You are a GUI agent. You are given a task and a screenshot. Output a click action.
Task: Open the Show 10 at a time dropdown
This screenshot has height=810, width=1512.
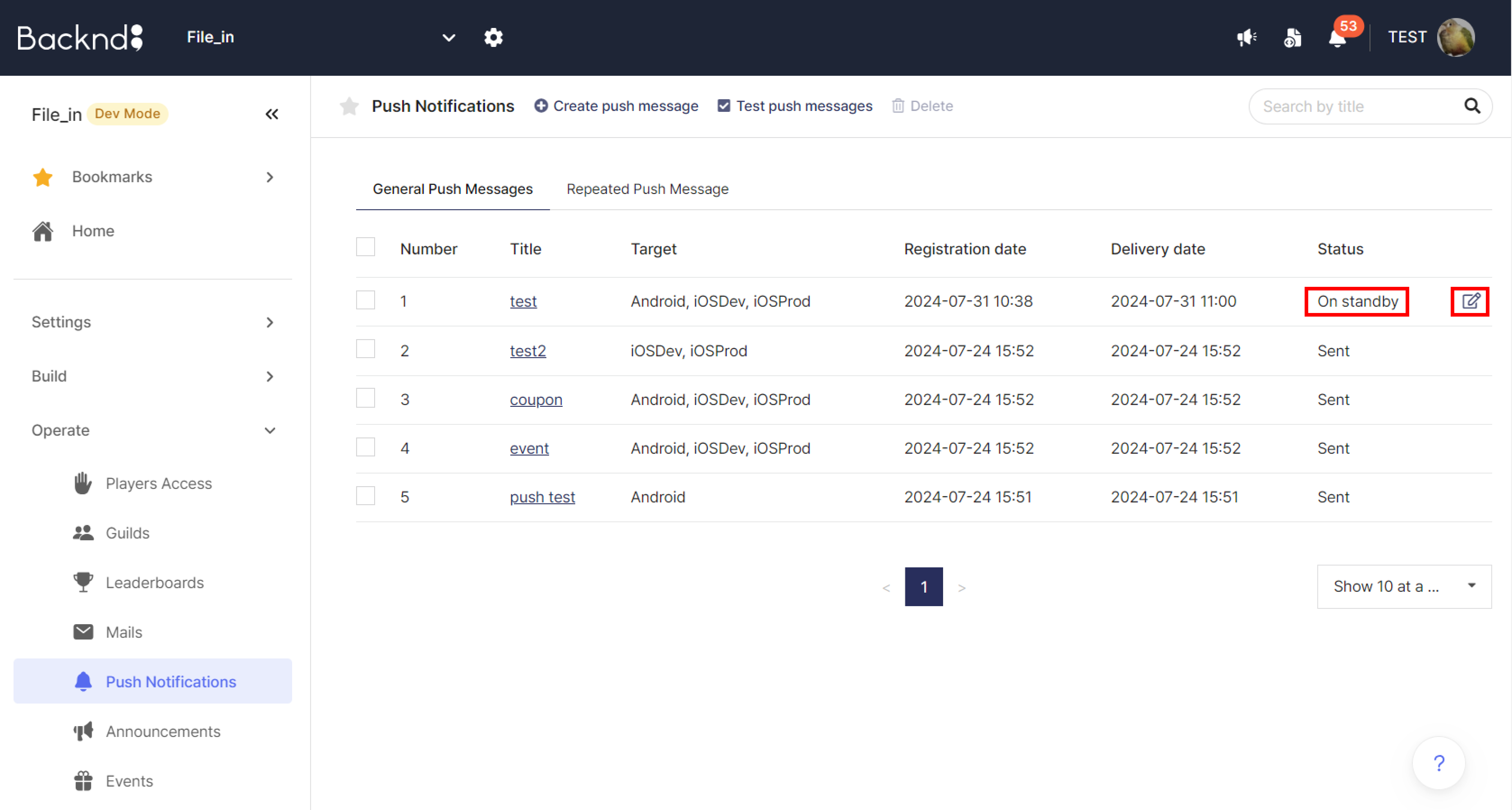coord(1404,586)
